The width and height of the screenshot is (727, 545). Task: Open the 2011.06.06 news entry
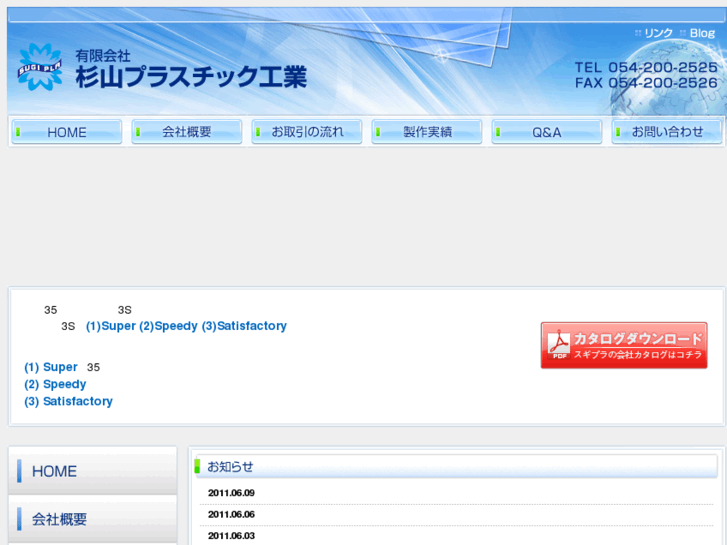[231, 514]
